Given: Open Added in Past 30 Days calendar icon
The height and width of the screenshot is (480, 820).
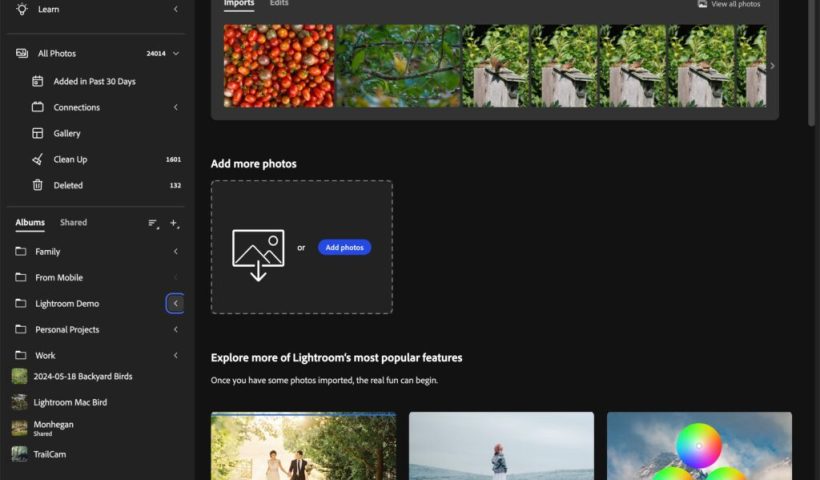Looking at the screenshot, I should tap(38, 81).
